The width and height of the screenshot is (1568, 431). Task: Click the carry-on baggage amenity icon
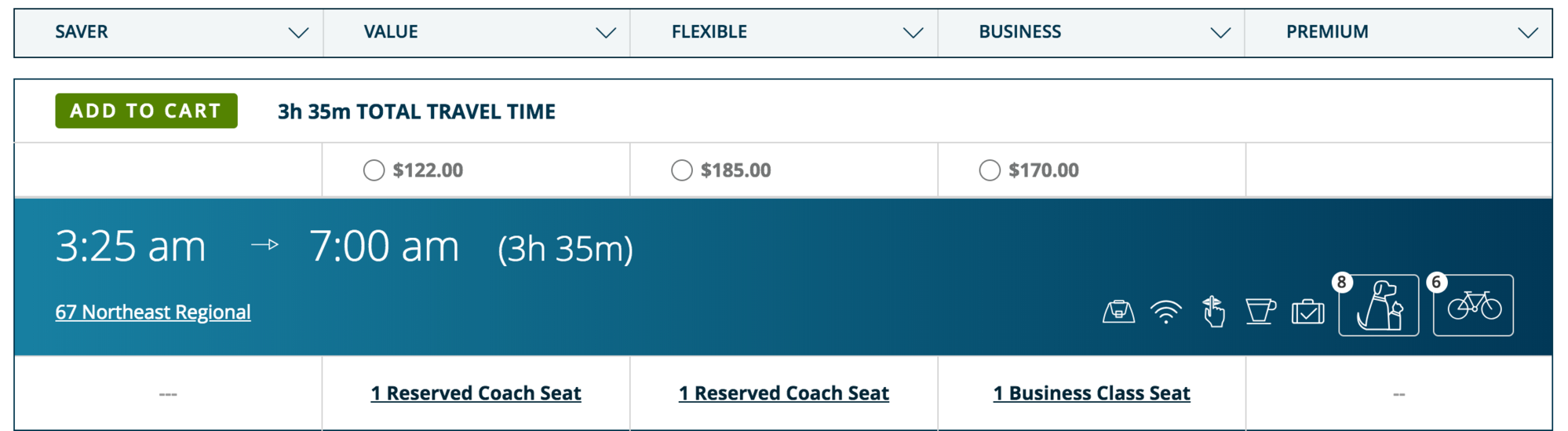pyautogui.click(x=1118, y=312)
